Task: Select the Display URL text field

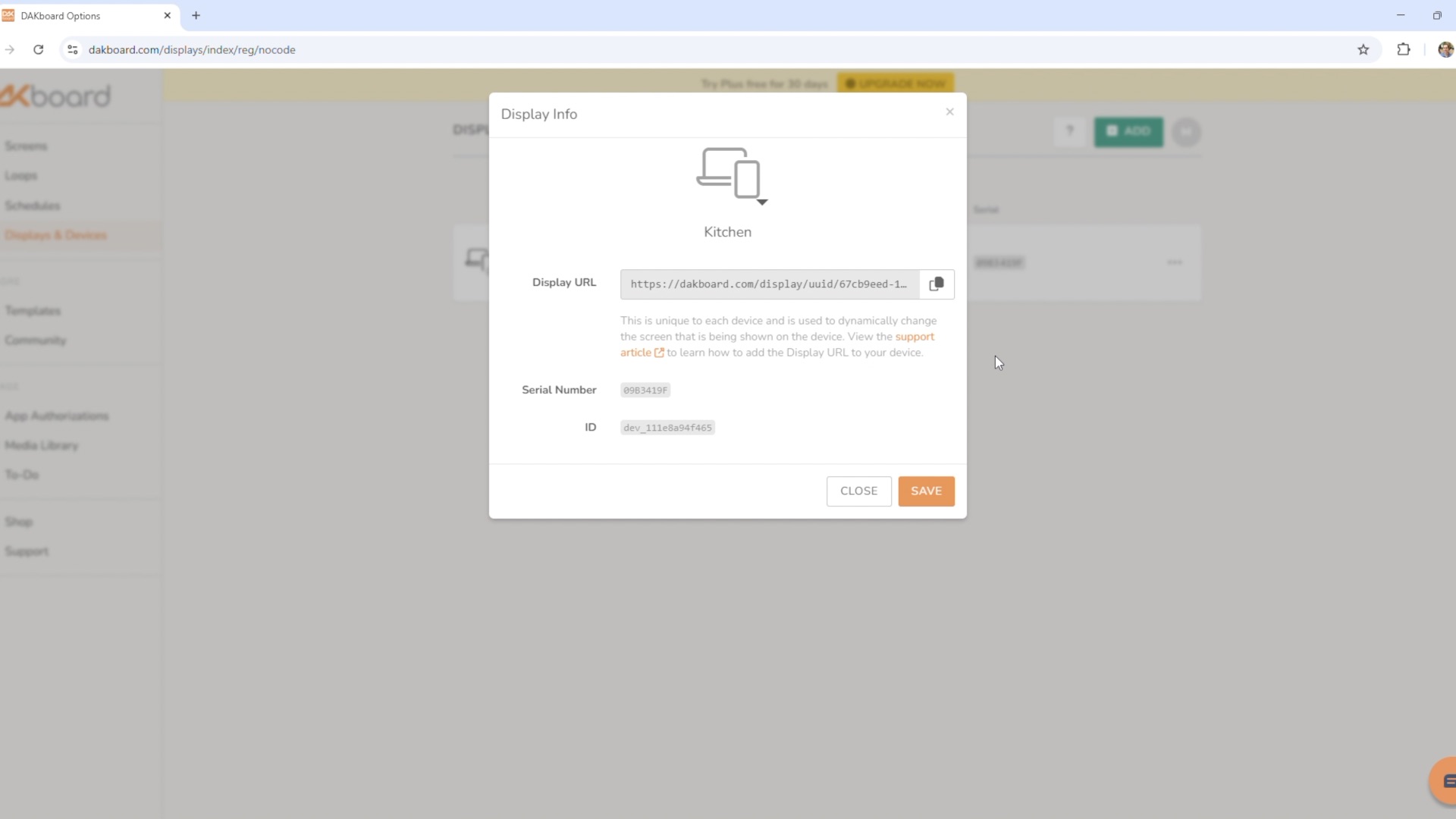Action: [769, 284]
